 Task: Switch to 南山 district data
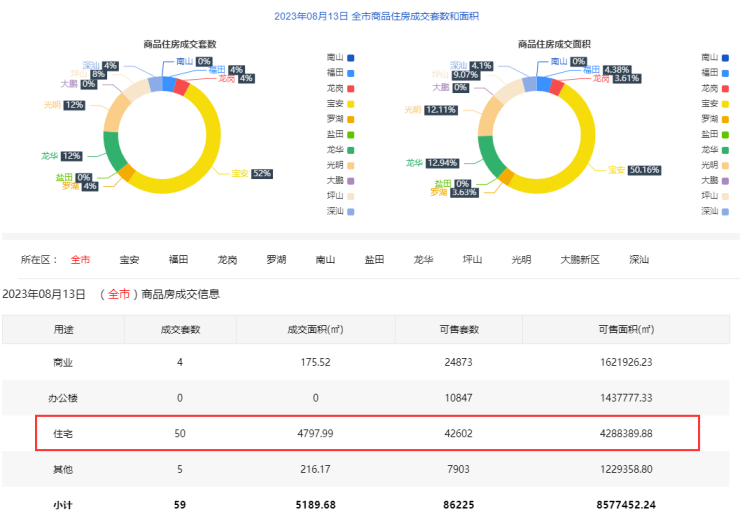(325, 260)
